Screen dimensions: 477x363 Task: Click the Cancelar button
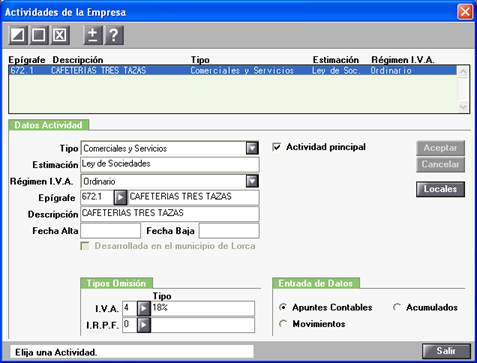tap(440, 164)
